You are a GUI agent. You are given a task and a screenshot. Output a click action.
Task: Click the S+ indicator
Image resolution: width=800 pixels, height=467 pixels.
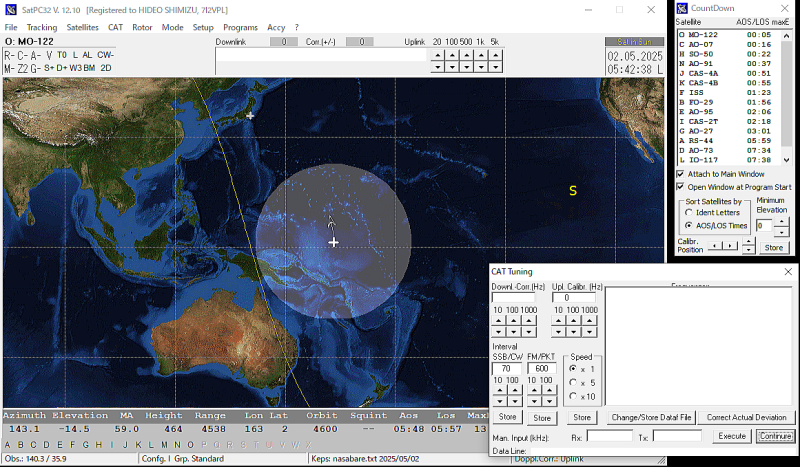pos(49,68)
